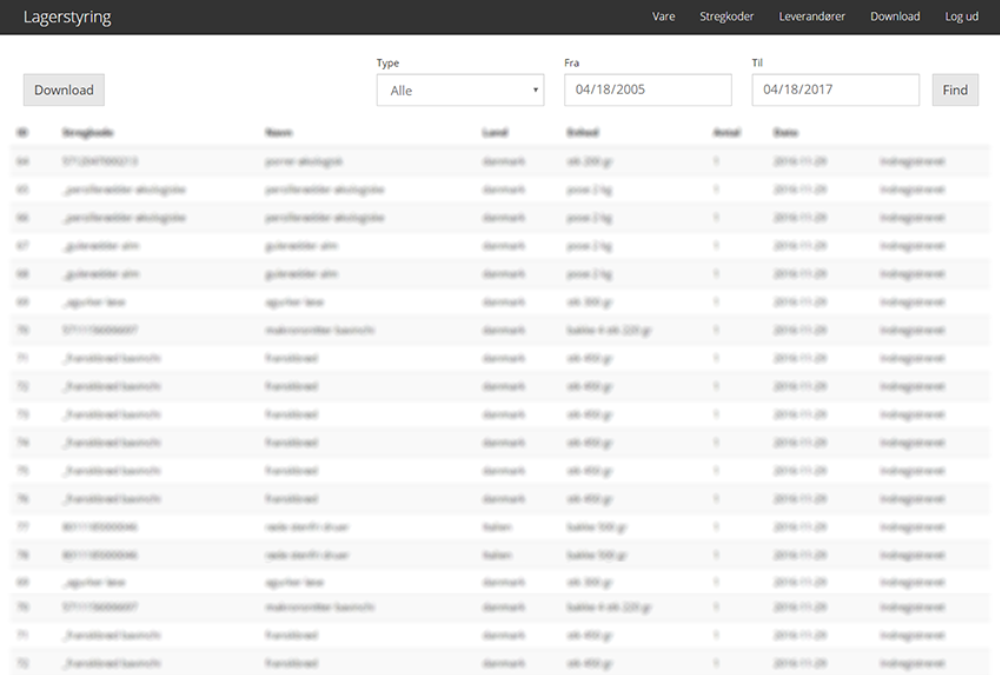Click the Lagerstyring brand title
This screenshot has width=1000, height=675.
coord(67,17)
